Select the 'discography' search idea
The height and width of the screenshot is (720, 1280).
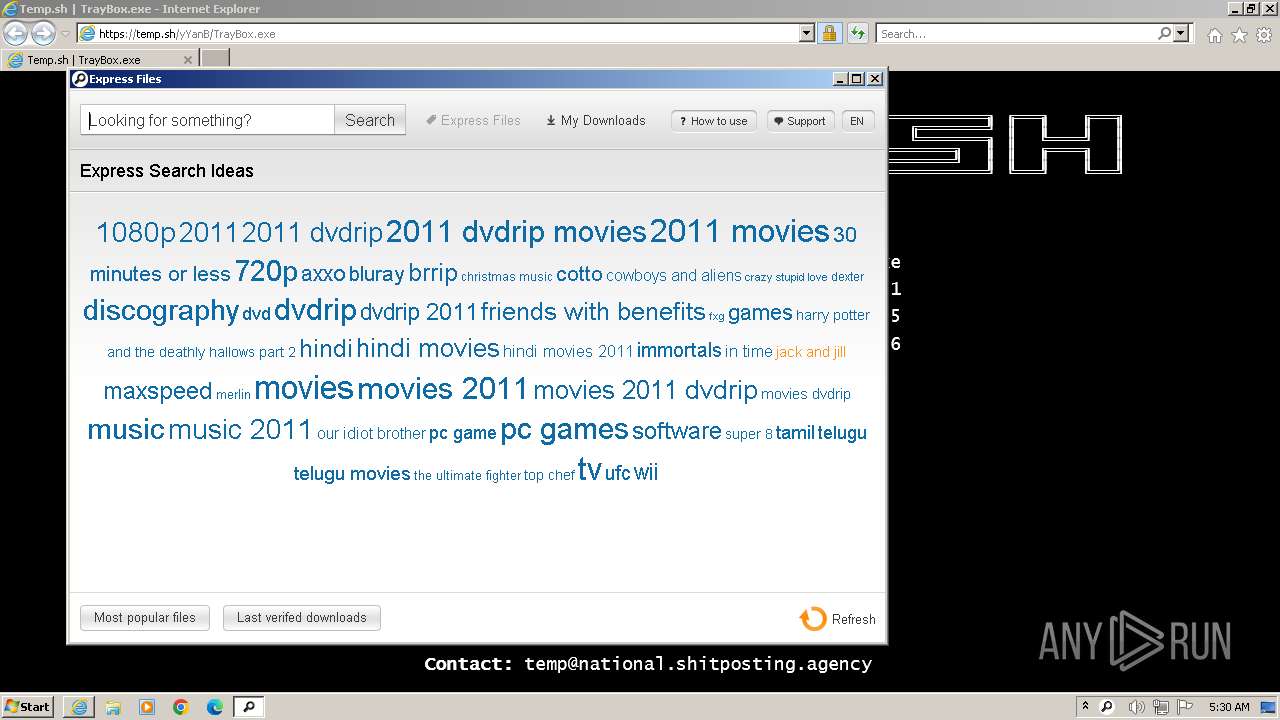point(161,310)
